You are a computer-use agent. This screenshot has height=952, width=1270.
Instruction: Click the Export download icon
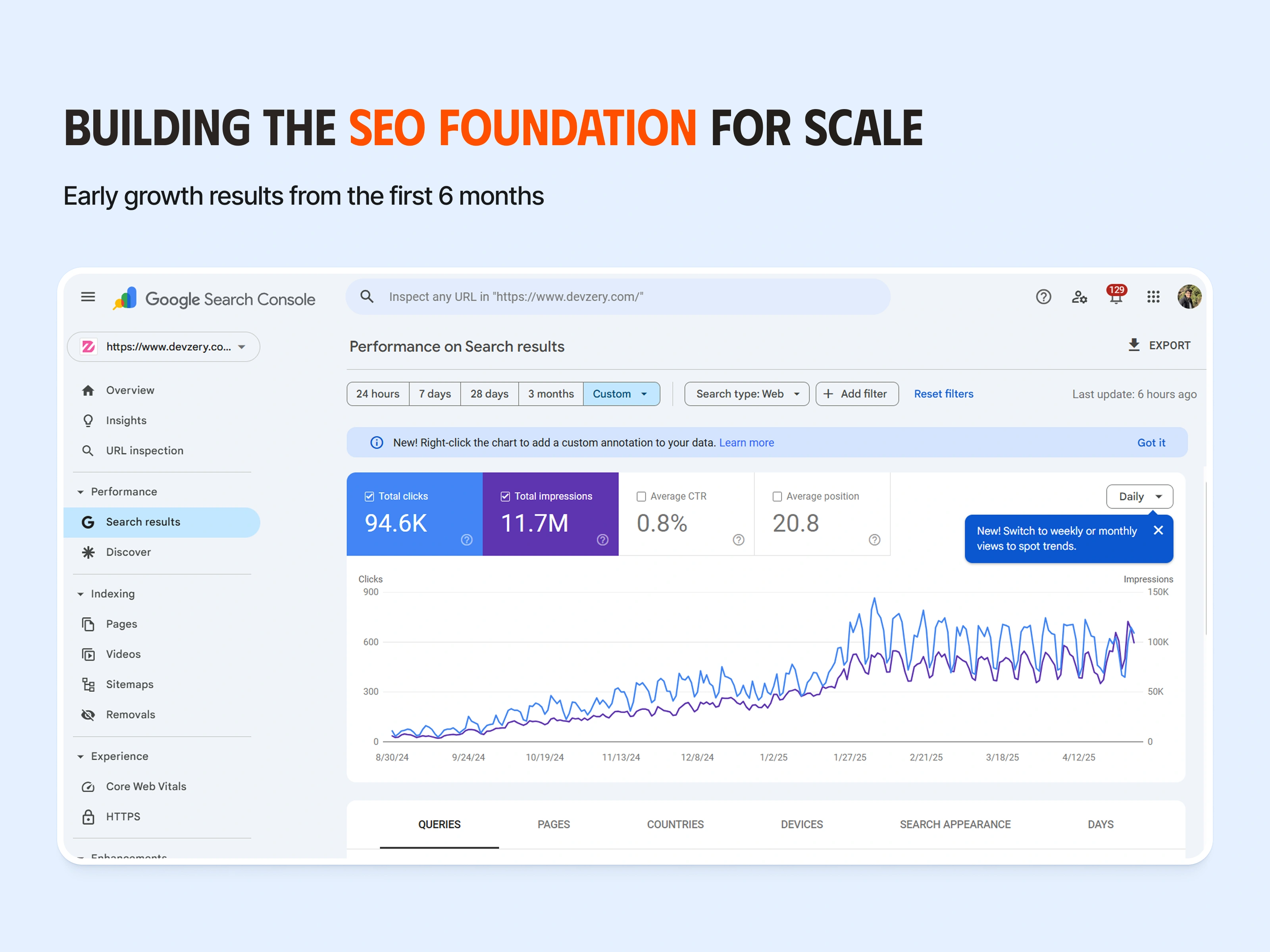point(1134,345)
